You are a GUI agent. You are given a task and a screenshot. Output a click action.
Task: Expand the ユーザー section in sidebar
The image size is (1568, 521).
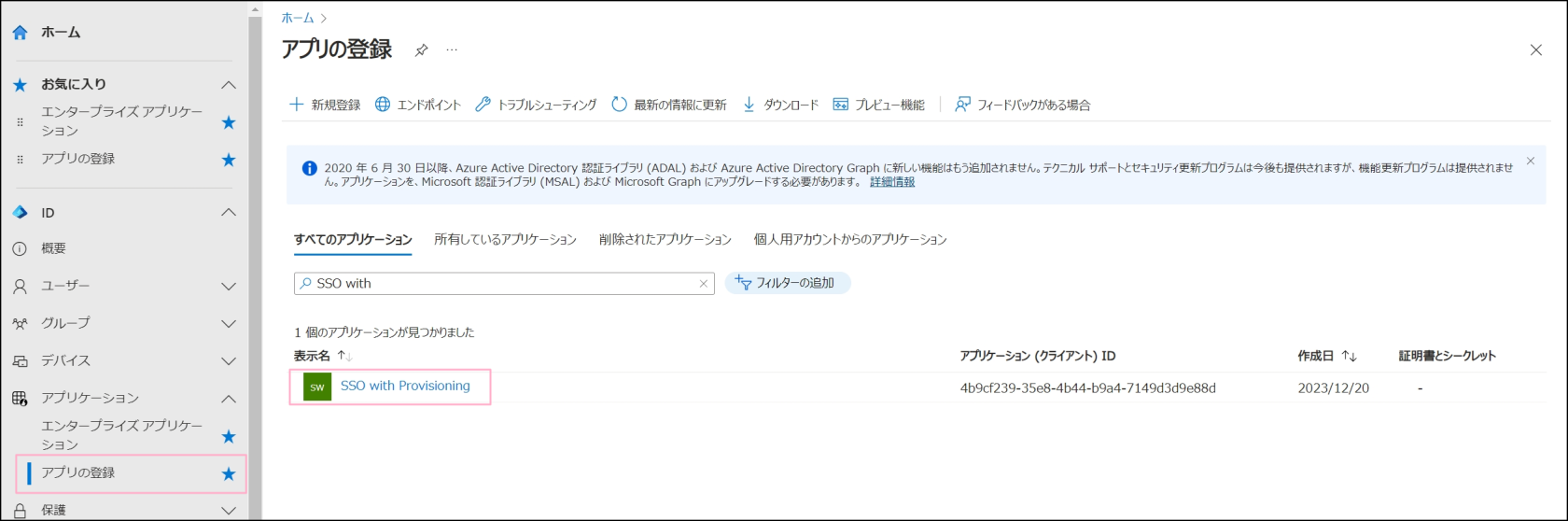point(228,287)
